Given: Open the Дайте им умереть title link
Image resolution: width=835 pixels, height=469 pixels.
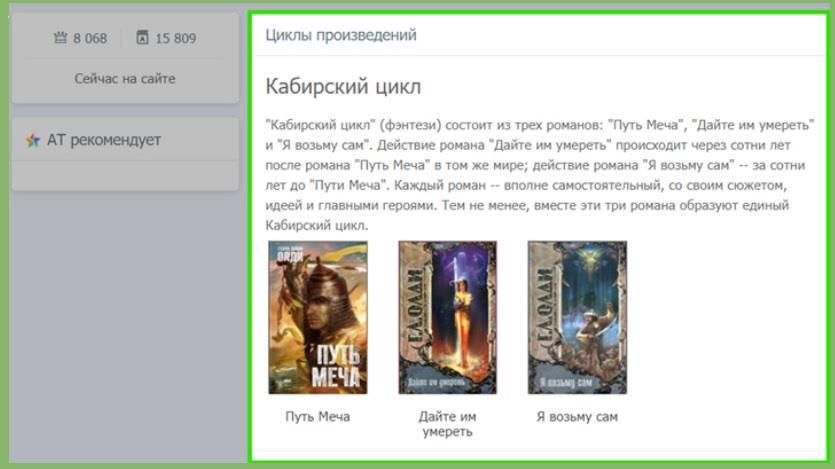Looking at the screenshot, I should click(447, 424).
